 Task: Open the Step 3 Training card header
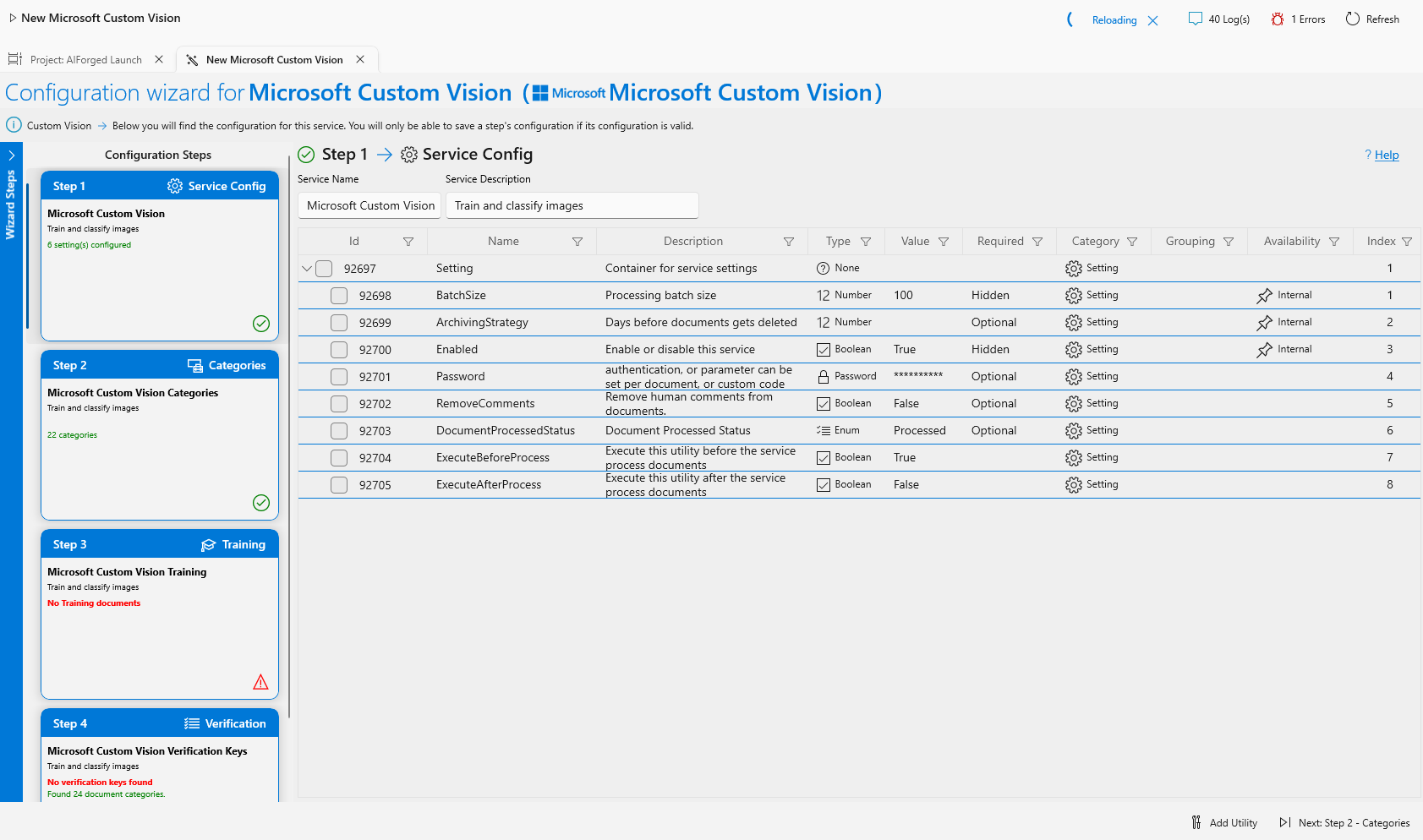[160, 544]
